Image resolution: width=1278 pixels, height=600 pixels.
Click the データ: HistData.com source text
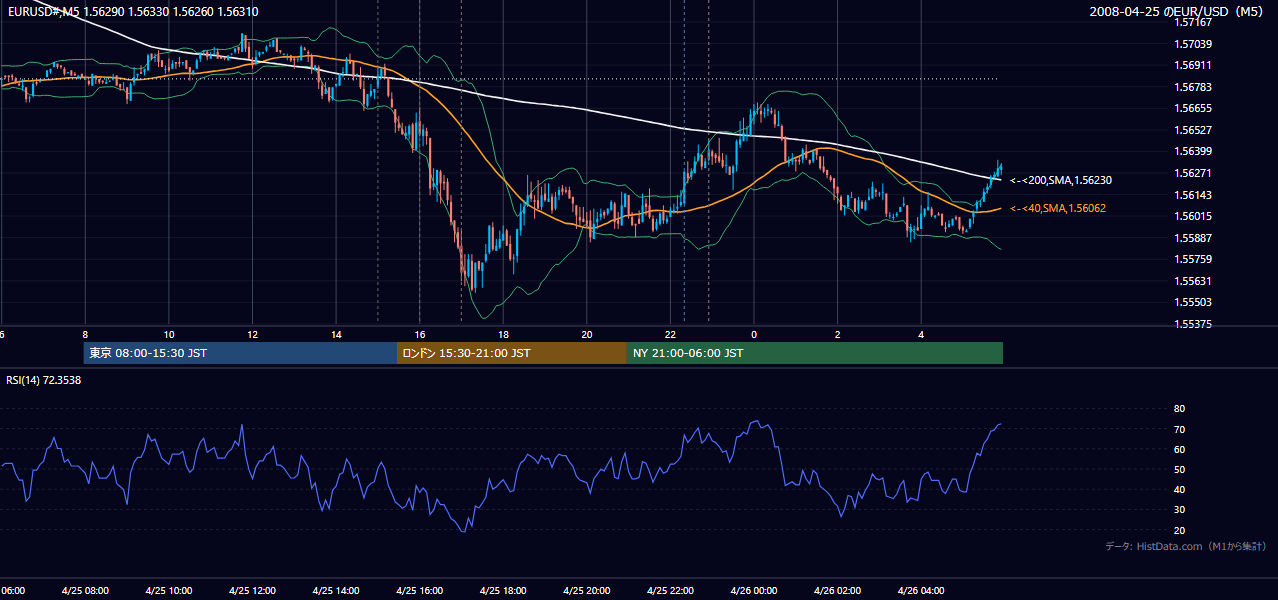click(1186, 547)
